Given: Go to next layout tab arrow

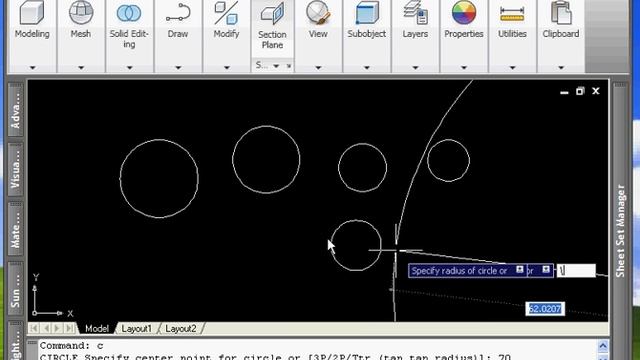Looking at the screenshot, I should coord(58,329).
